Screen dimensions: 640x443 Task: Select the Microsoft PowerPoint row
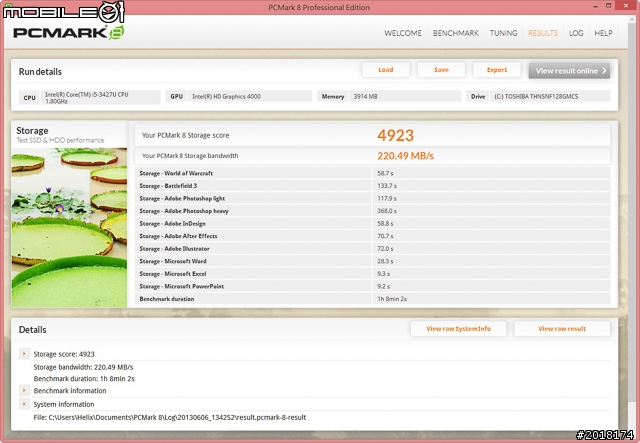372,286
